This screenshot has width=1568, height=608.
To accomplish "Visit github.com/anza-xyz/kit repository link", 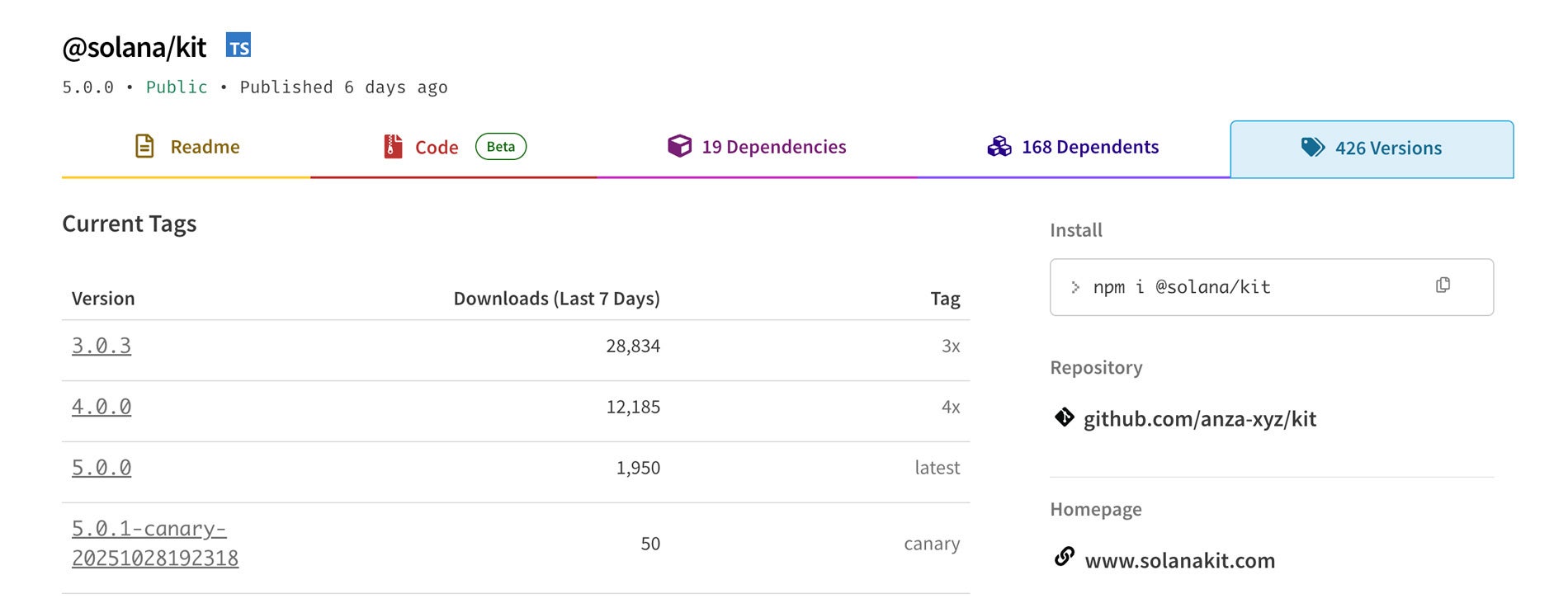I will click(x=1199, y=419).
